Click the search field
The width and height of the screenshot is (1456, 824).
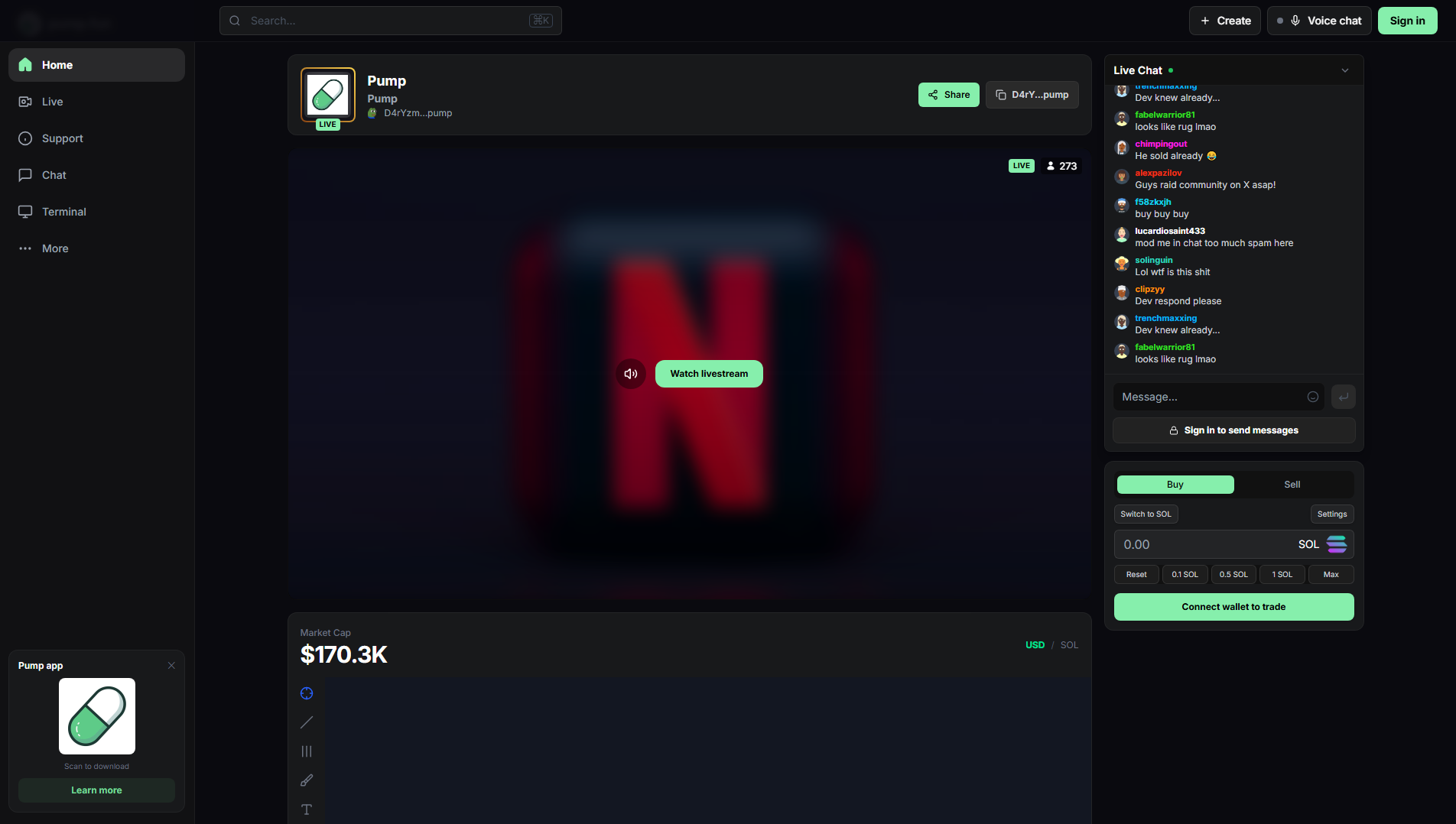tap(391, 21)
